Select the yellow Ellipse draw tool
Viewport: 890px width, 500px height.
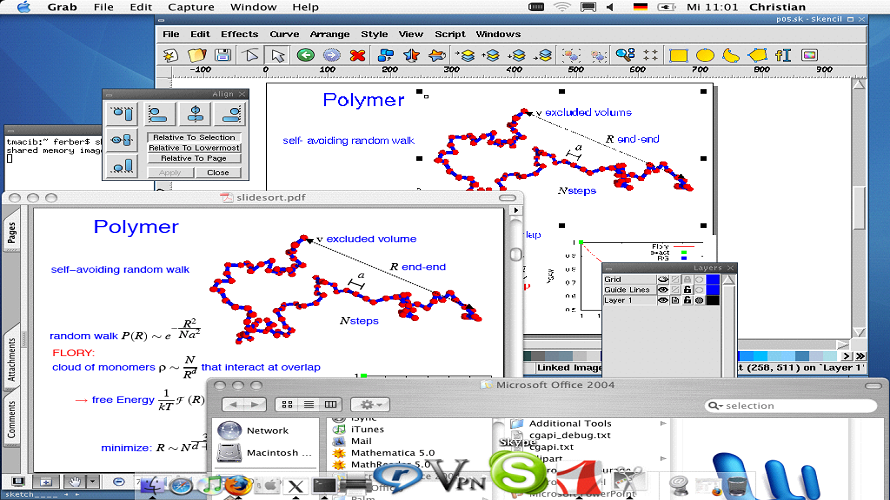(x=705, y=55)
